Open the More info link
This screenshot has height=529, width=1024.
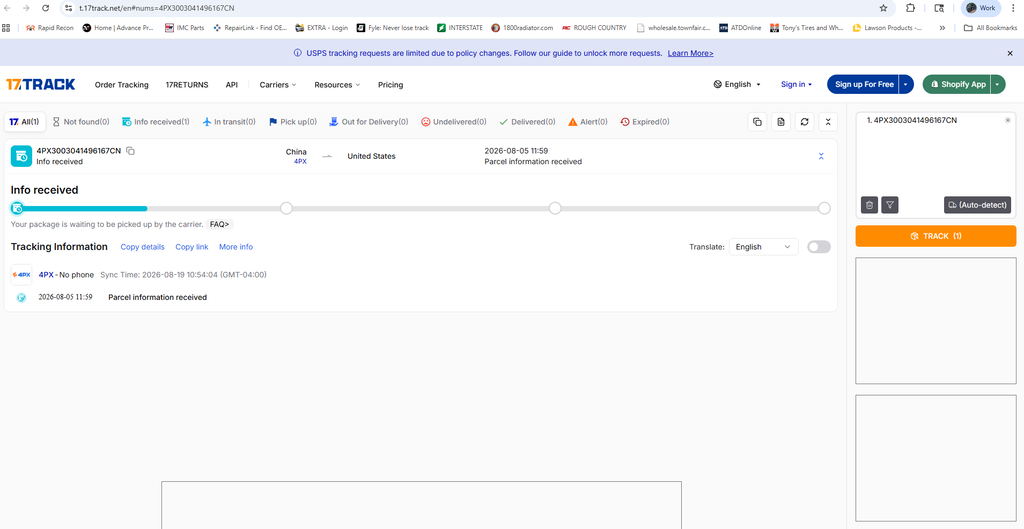tap(236, 247)
